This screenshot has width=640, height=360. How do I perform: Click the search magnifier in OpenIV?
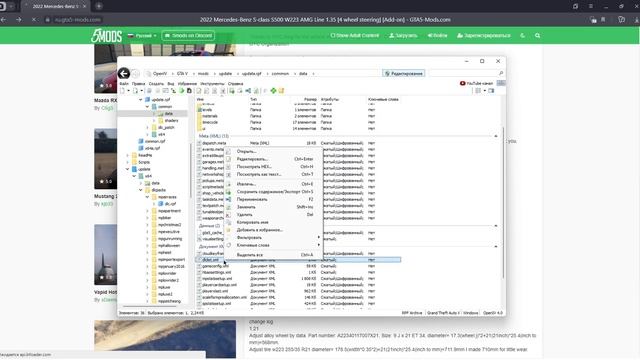pos(501,73)
